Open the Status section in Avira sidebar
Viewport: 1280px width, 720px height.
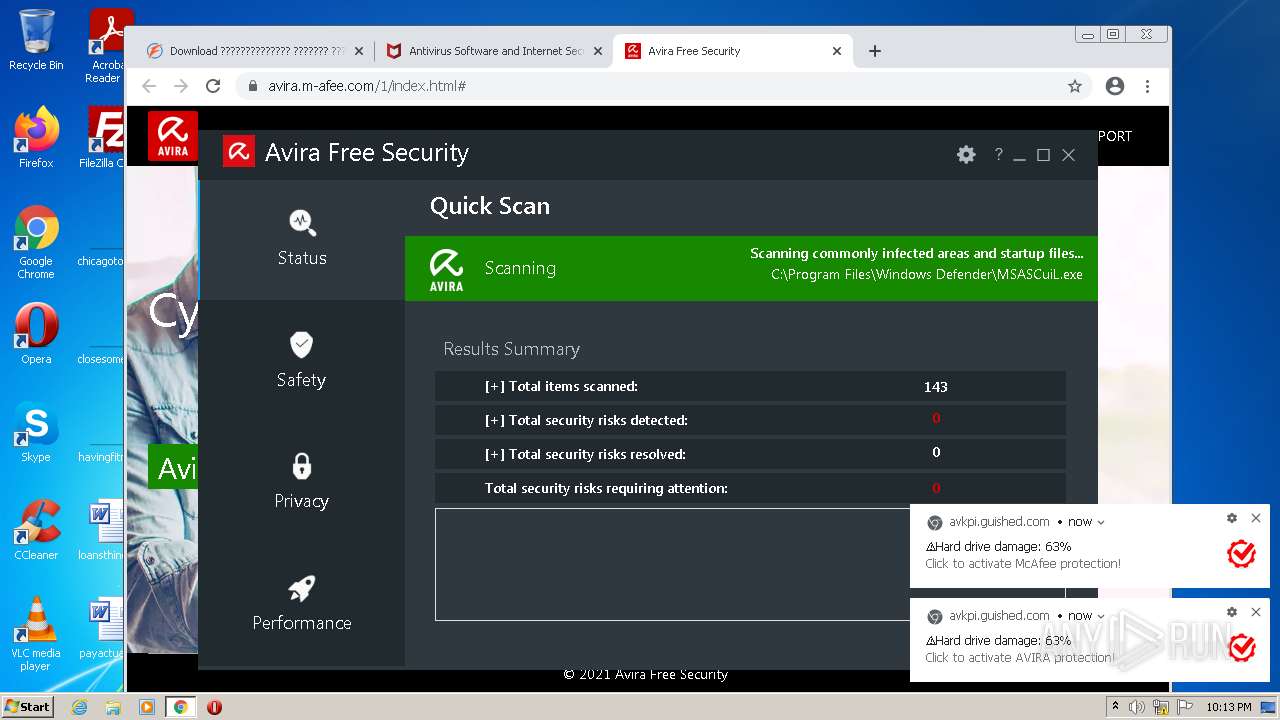point(302,238)
